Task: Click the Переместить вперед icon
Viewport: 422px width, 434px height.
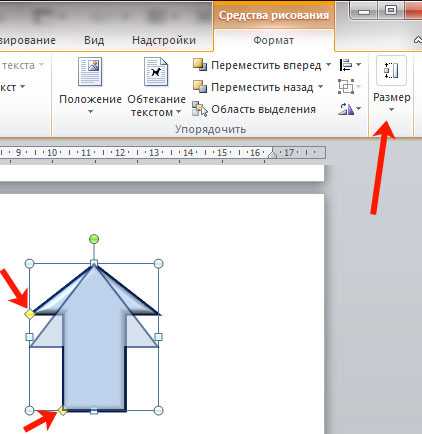Action: coord(200,65)
